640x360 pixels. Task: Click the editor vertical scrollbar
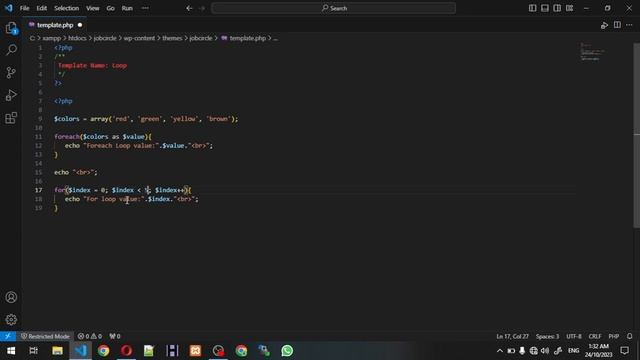click(636, 135)
